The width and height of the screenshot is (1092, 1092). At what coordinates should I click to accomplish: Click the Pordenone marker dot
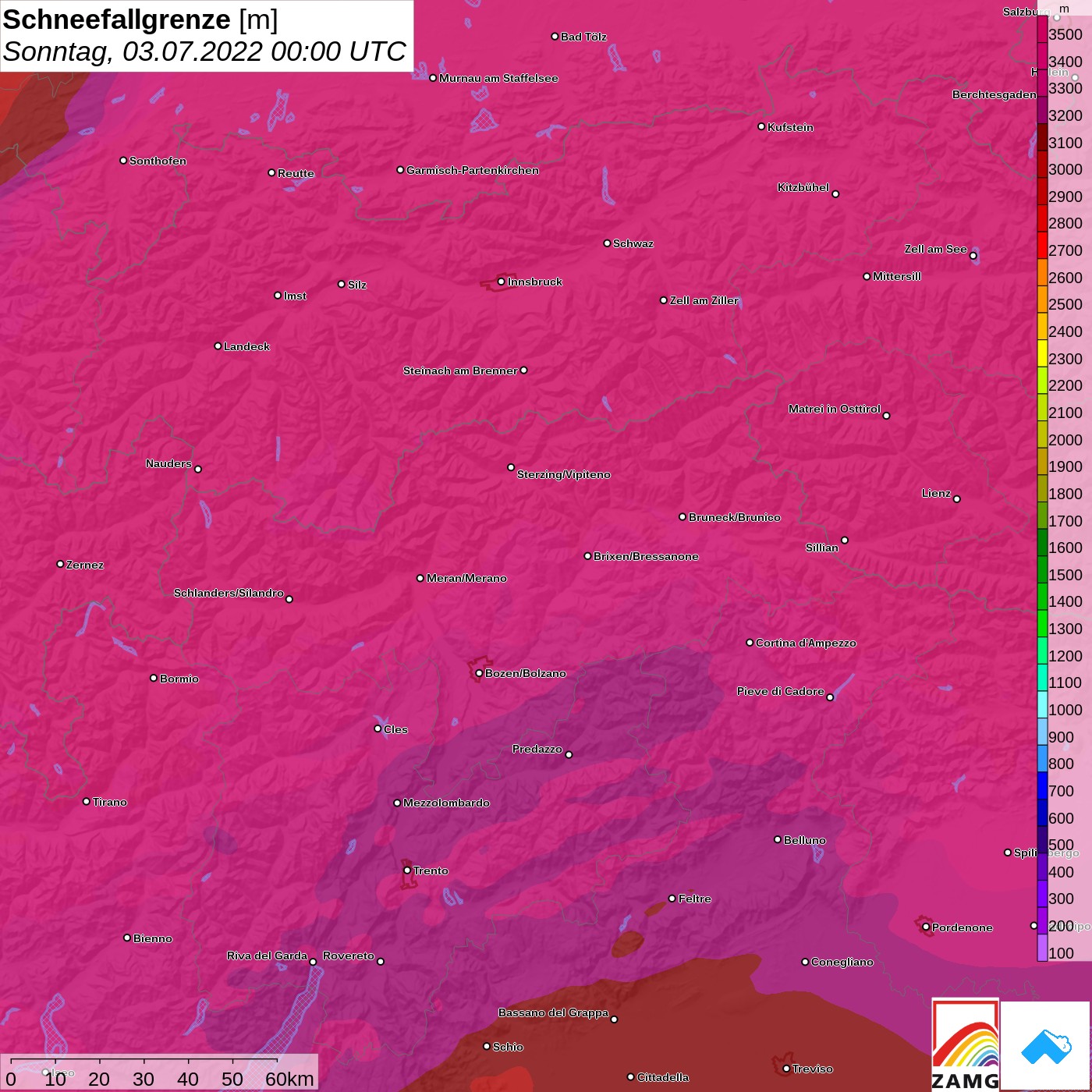point(926,927)
